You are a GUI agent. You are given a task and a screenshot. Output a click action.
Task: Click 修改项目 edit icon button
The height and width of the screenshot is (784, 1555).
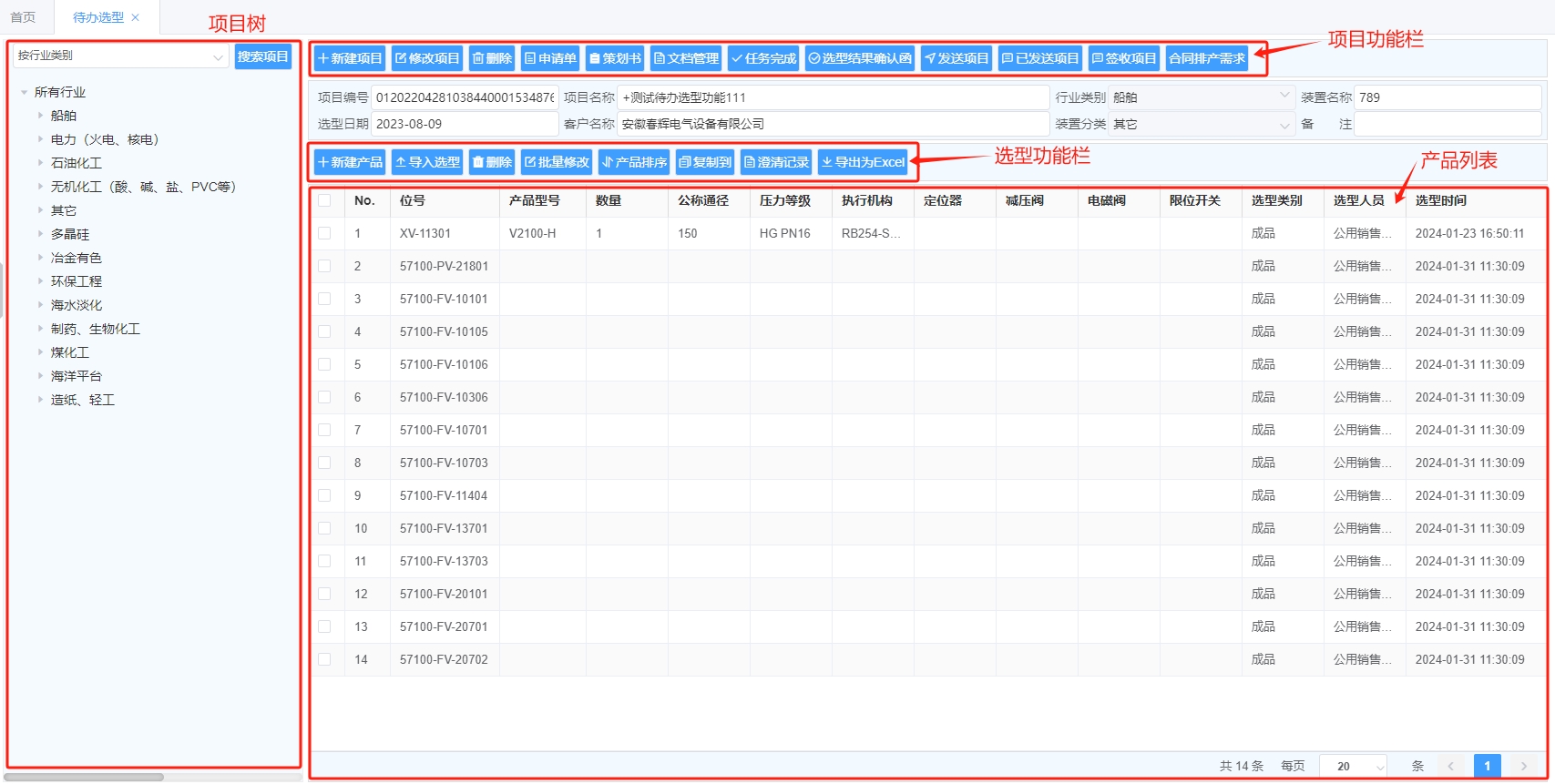click(x=427, y=58)
